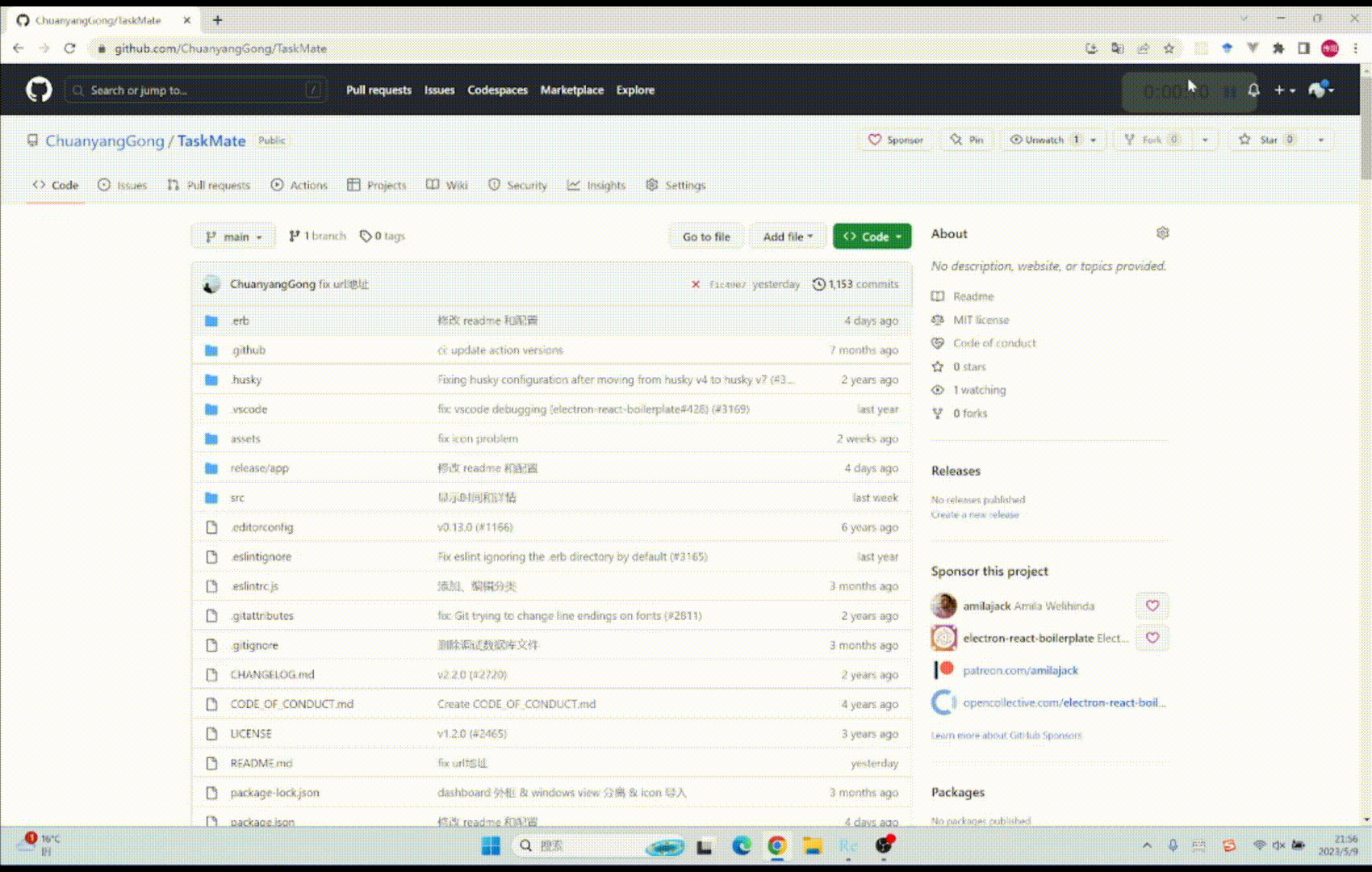Click the search or jump to field

tap(194, 90)
